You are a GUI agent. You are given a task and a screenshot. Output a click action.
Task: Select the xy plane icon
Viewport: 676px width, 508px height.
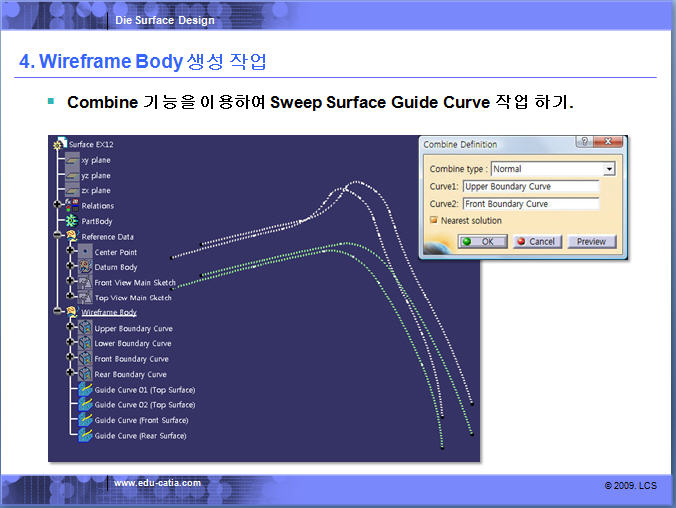point(72,160)
